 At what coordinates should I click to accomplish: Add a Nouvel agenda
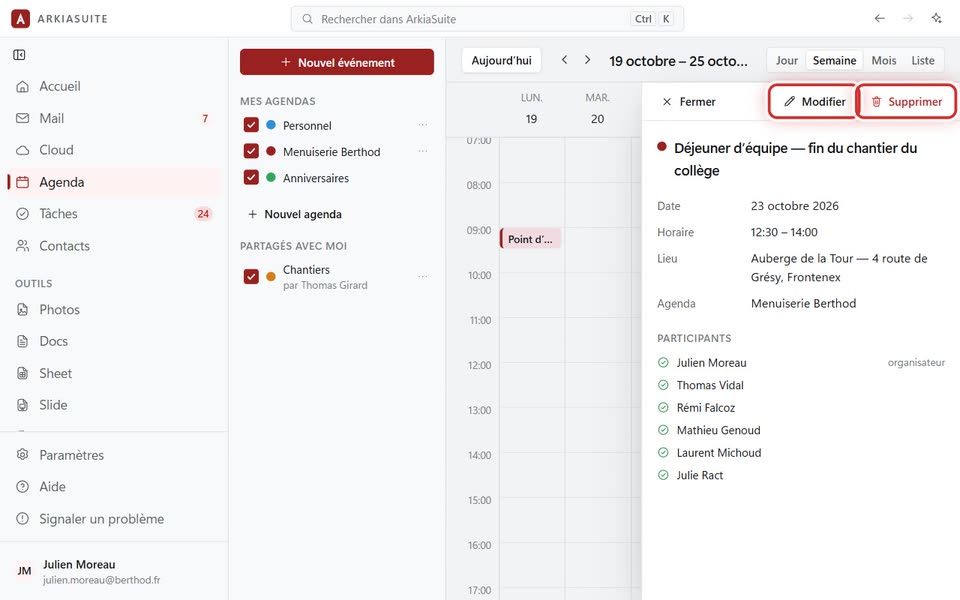(x=294, y=214)
